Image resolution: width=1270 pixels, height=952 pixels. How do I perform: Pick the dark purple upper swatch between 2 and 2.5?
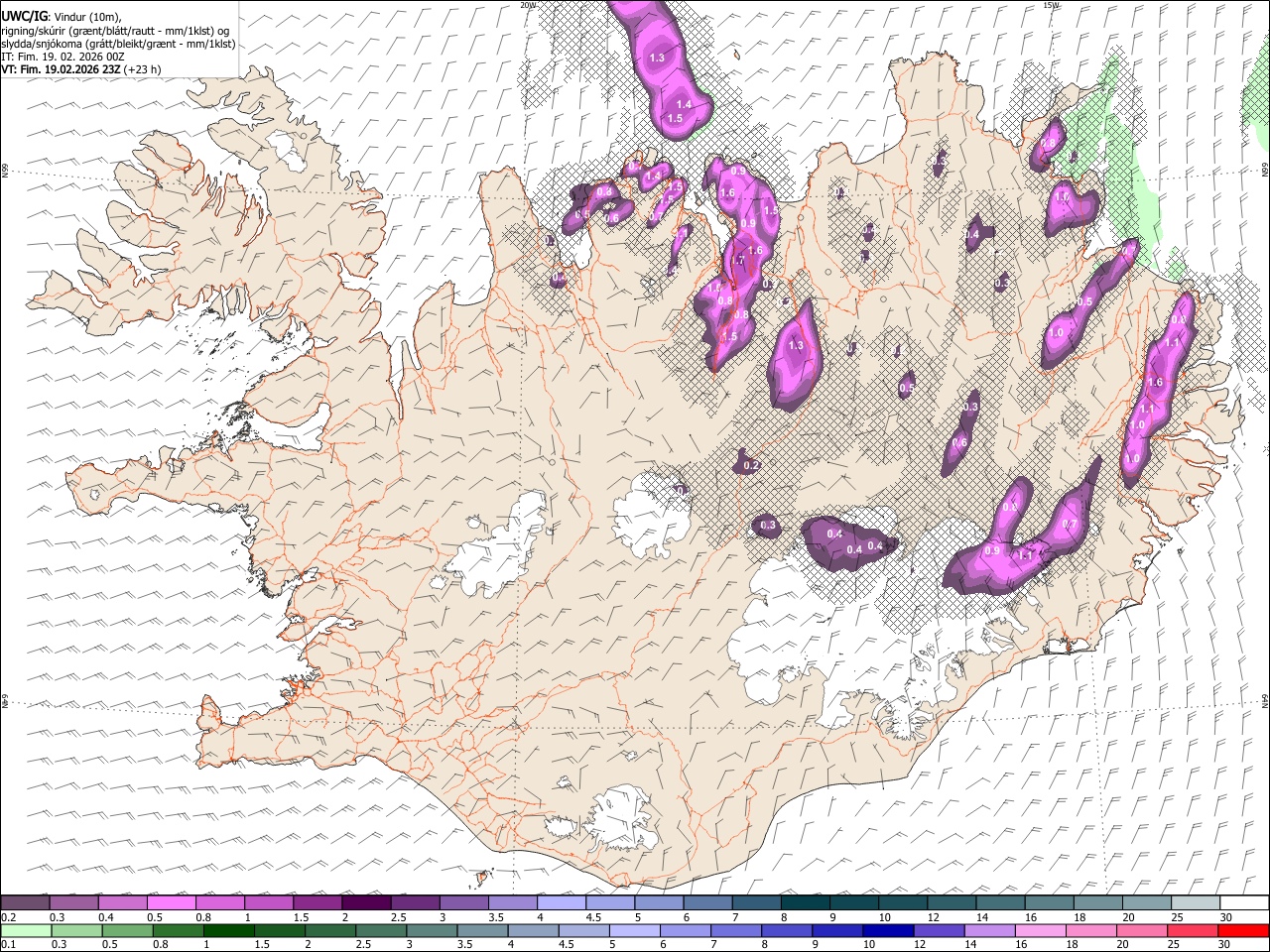coord(366,902)
